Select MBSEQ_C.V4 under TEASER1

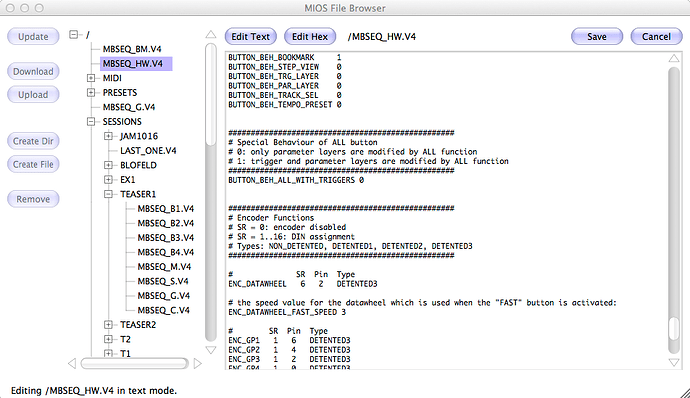point(163,310)
